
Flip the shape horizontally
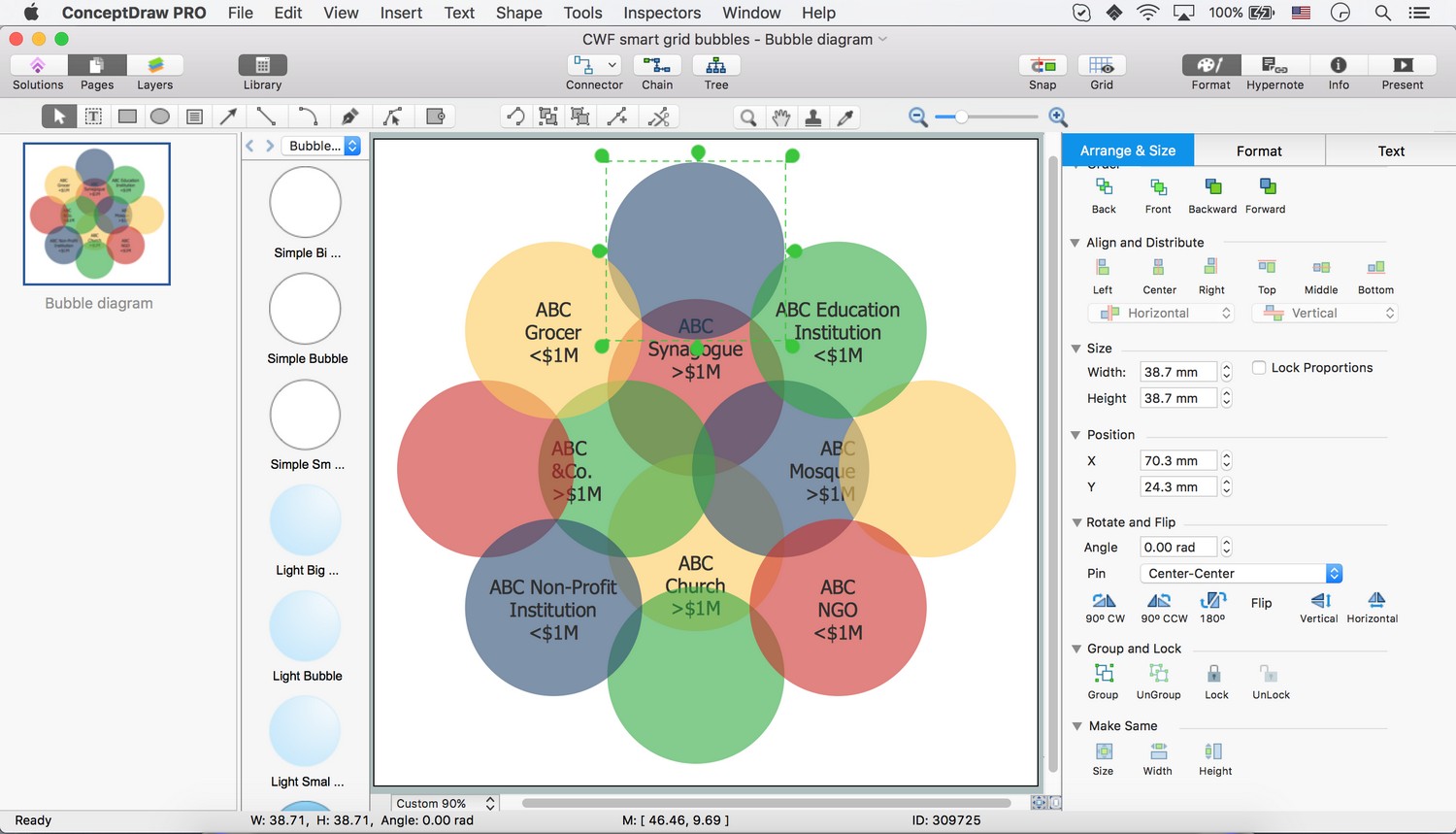pyautogui.click(x=1375, y=601)
